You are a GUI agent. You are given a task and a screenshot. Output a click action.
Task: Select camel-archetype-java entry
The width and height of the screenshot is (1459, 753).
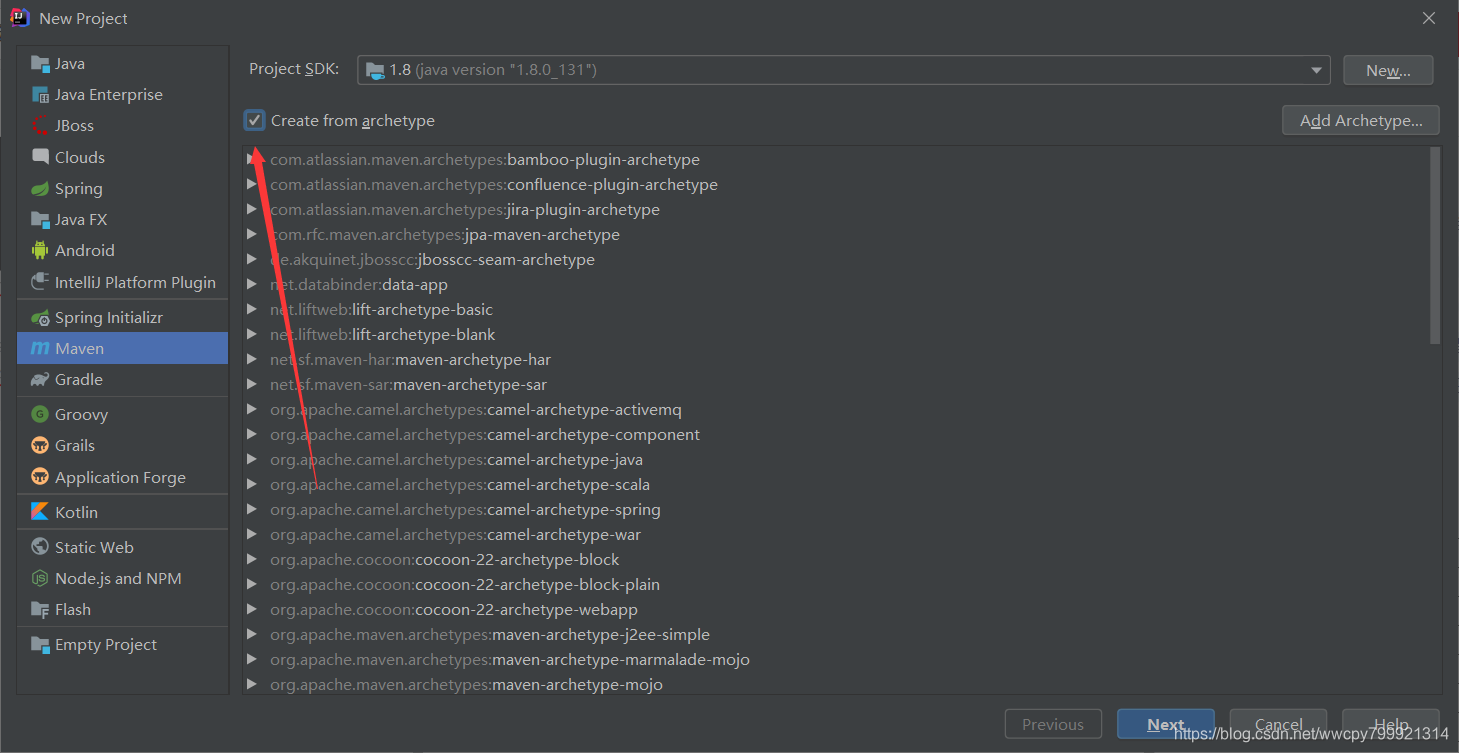[456, 460]
